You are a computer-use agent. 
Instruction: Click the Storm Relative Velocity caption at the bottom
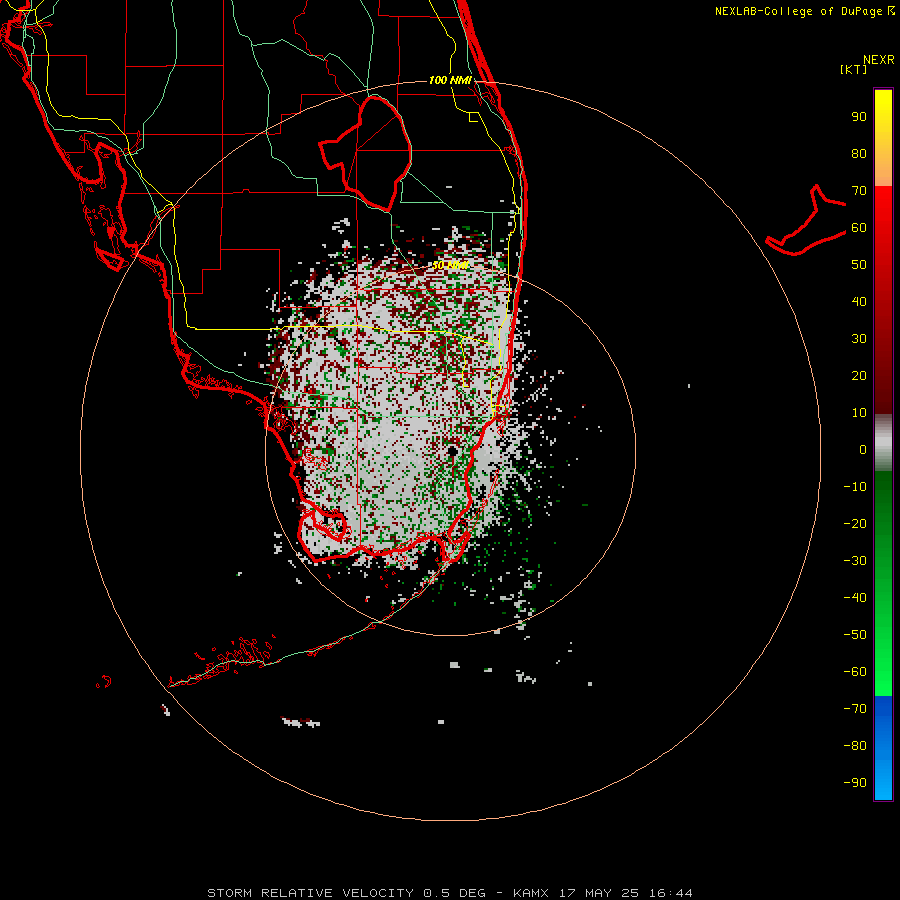click(449, 893)
